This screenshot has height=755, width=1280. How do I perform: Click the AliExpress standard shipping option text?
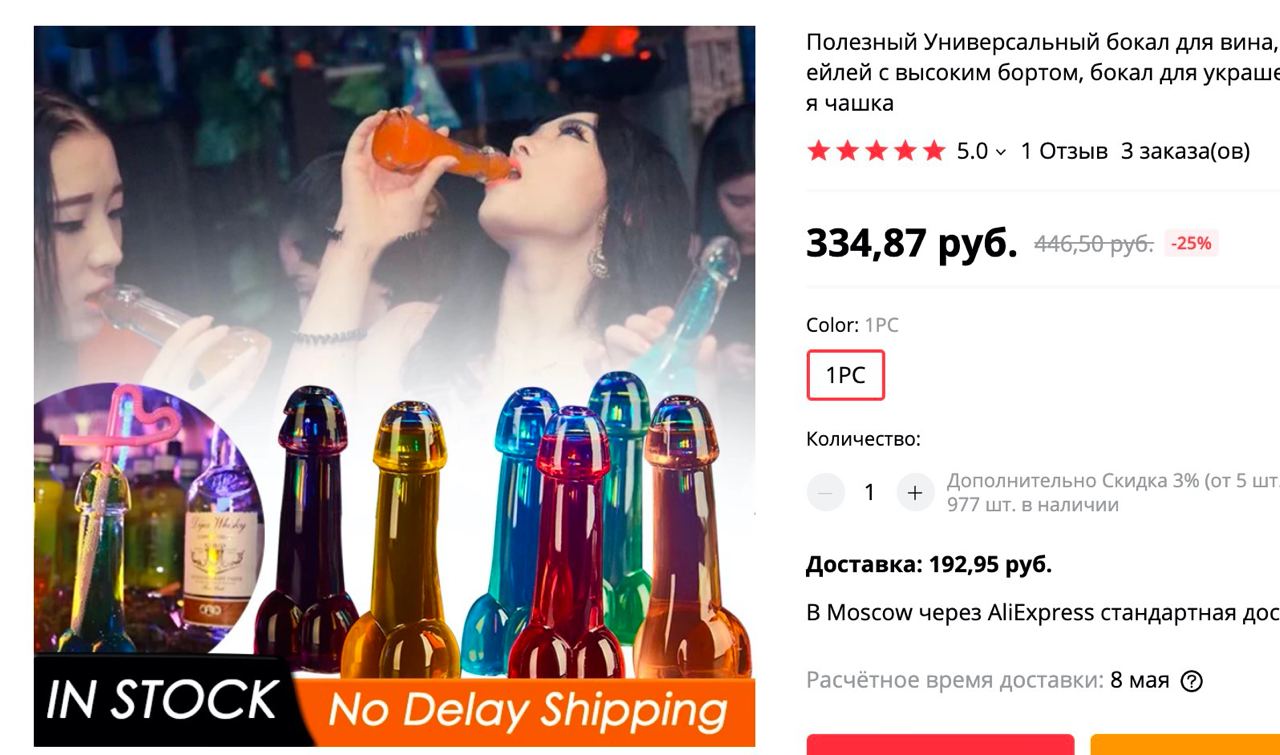click(1043, 612)
